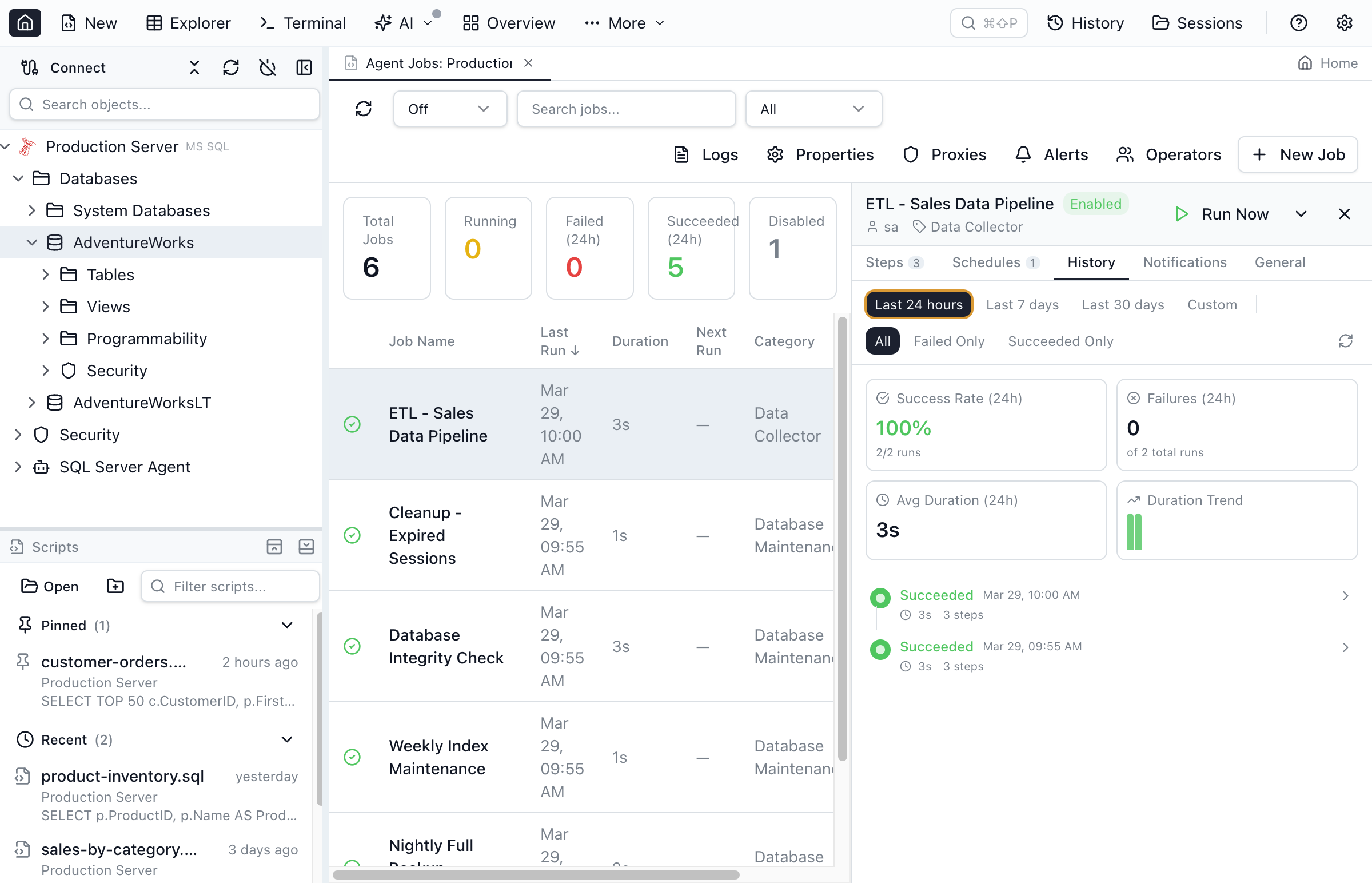Open the Terminal panel

click(302, 23)
